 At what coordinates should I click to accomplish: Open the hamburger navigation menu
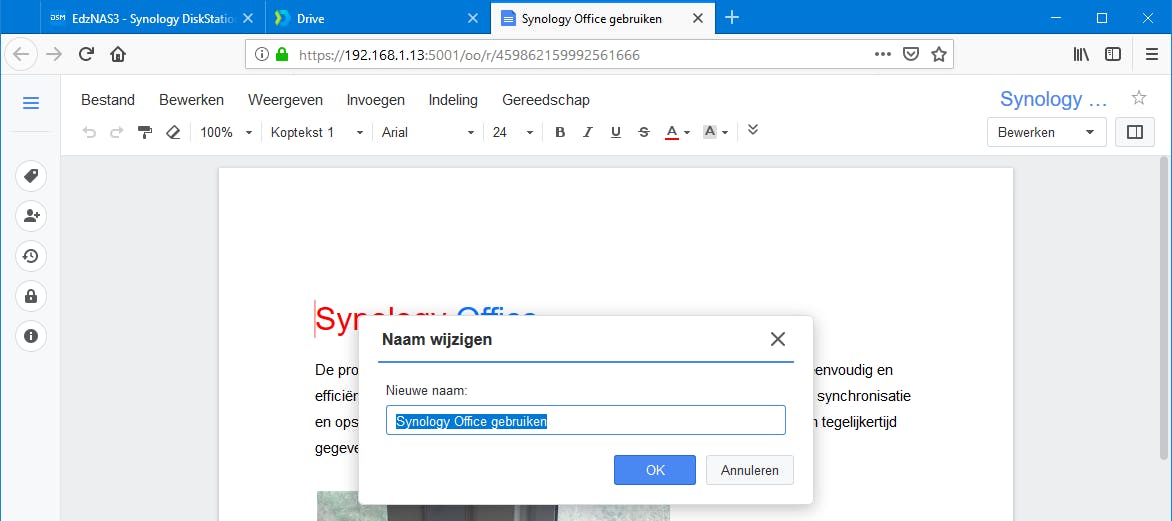click(x=31, y=103)
